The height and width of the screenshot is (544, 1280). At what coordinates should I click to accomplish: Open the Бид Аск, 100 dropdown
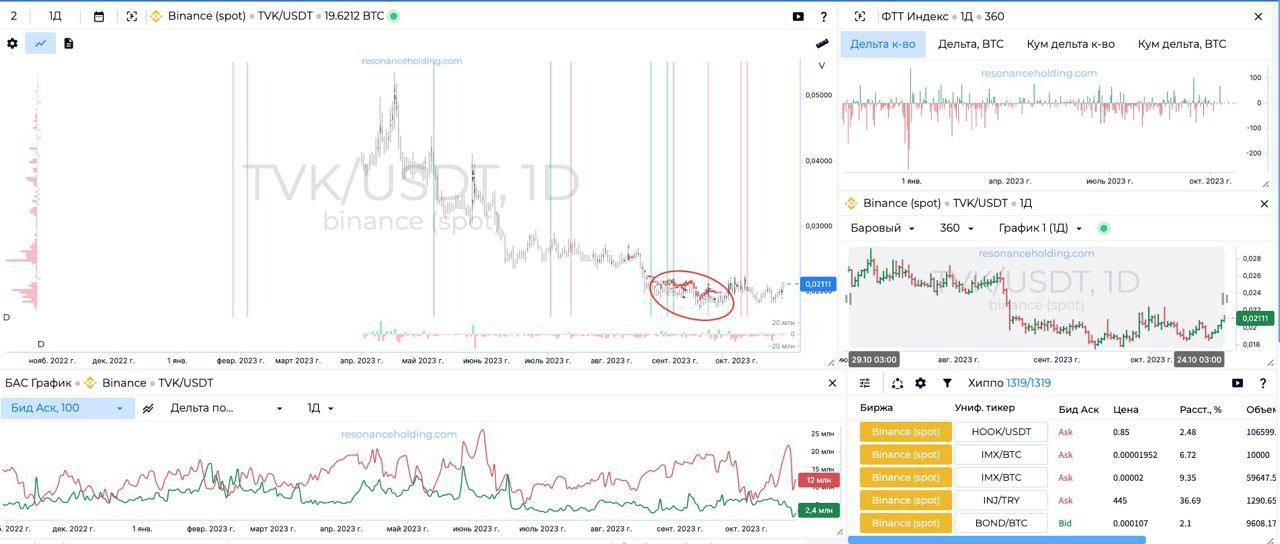click(x=67, y=408)
